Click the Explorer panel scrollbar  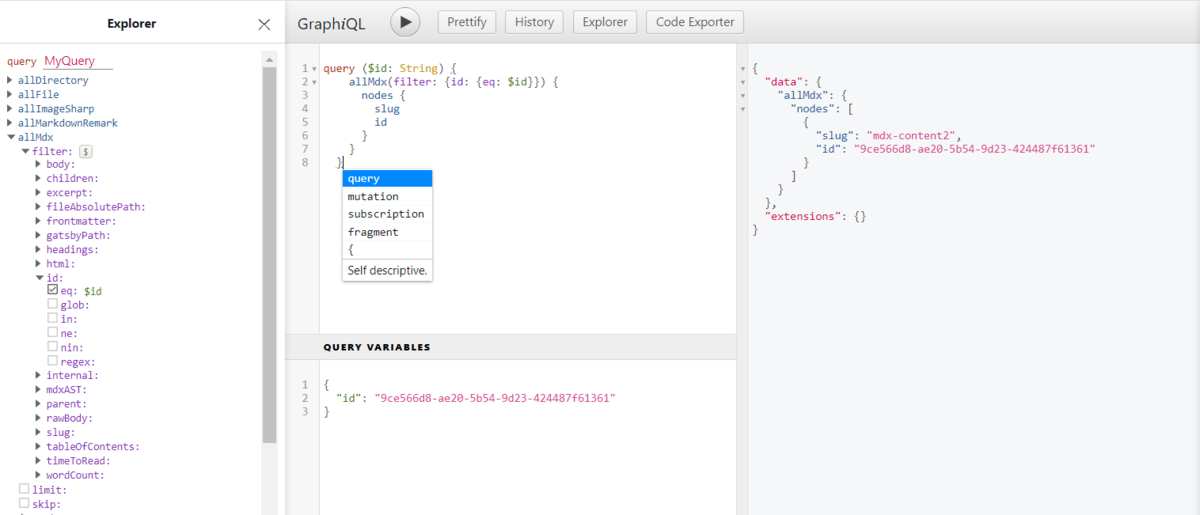(268, 255)
